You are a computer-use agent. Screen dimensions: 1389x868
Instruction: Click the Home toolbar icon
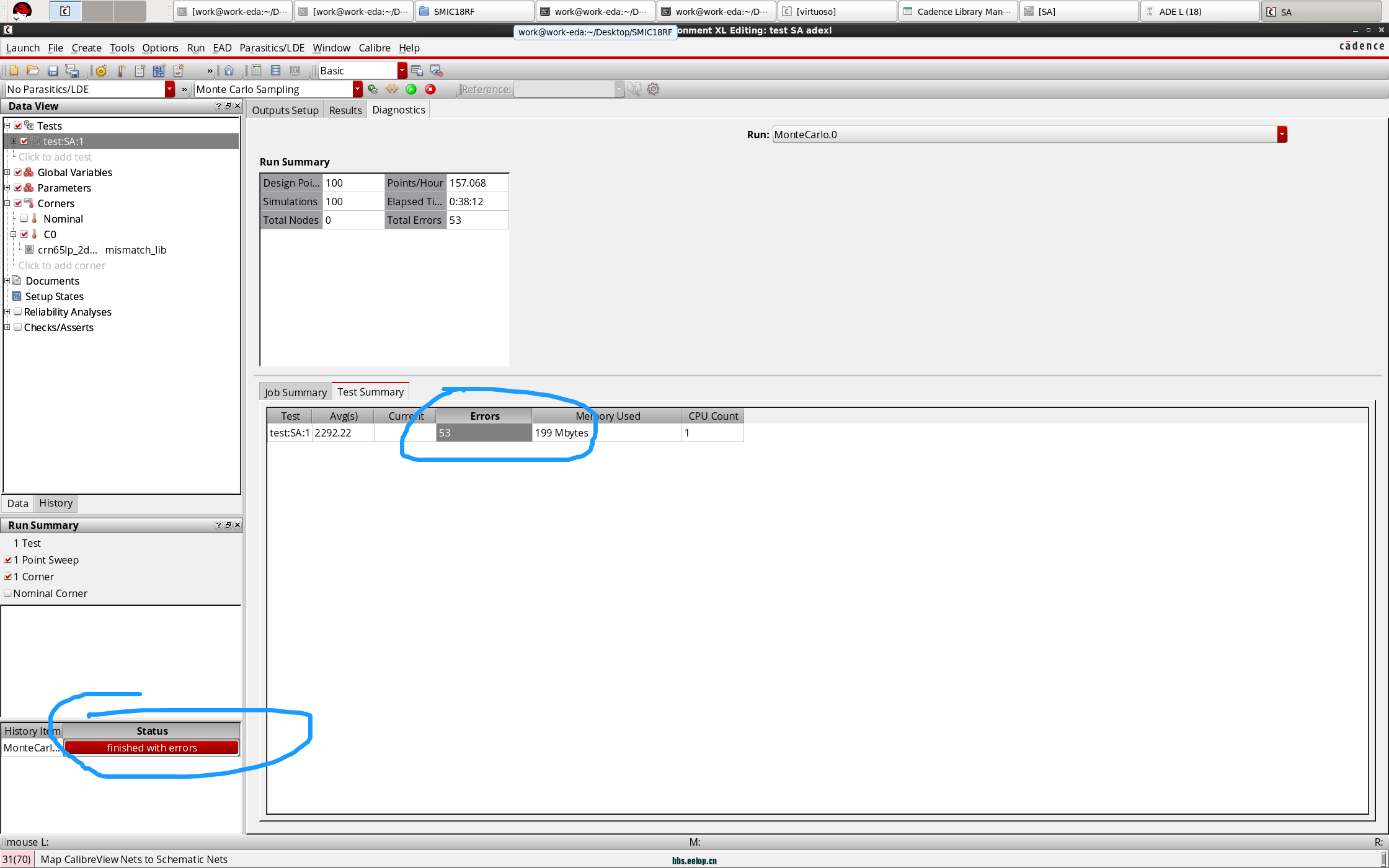[x=229, y=71]
